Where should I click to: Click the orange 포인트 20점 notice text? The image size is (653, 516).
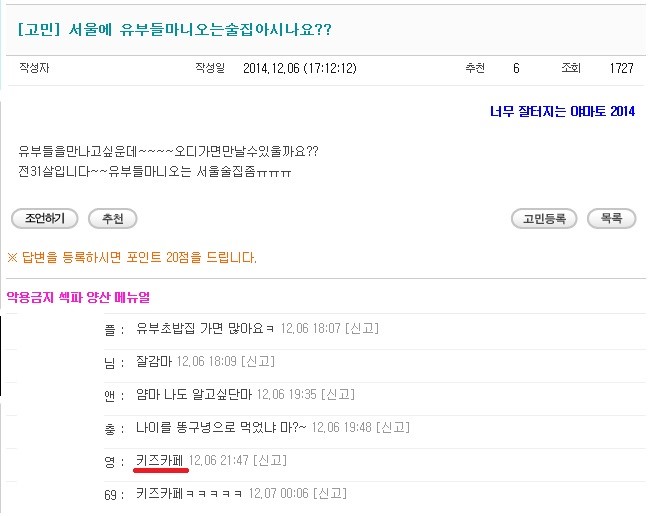pos(132,258)
